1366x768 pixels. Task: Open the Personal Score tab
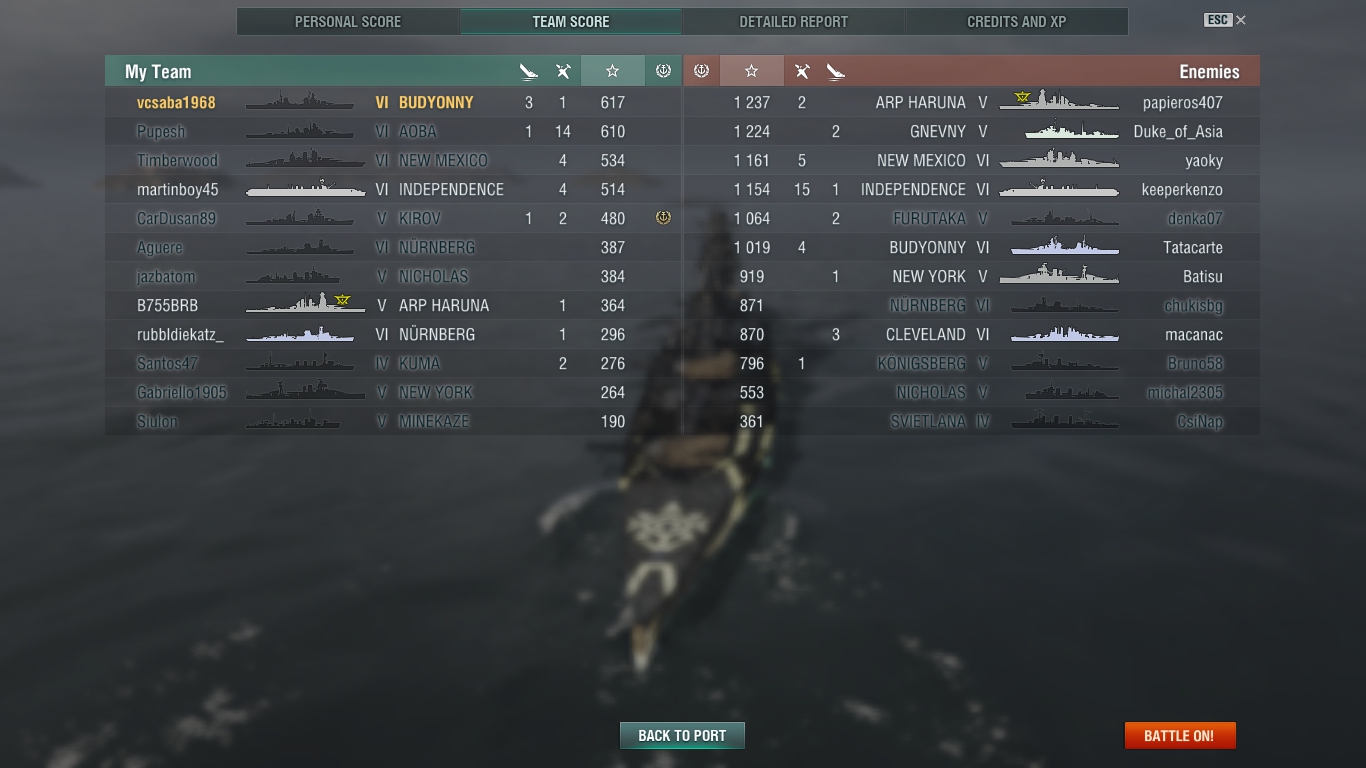[348, 21]
